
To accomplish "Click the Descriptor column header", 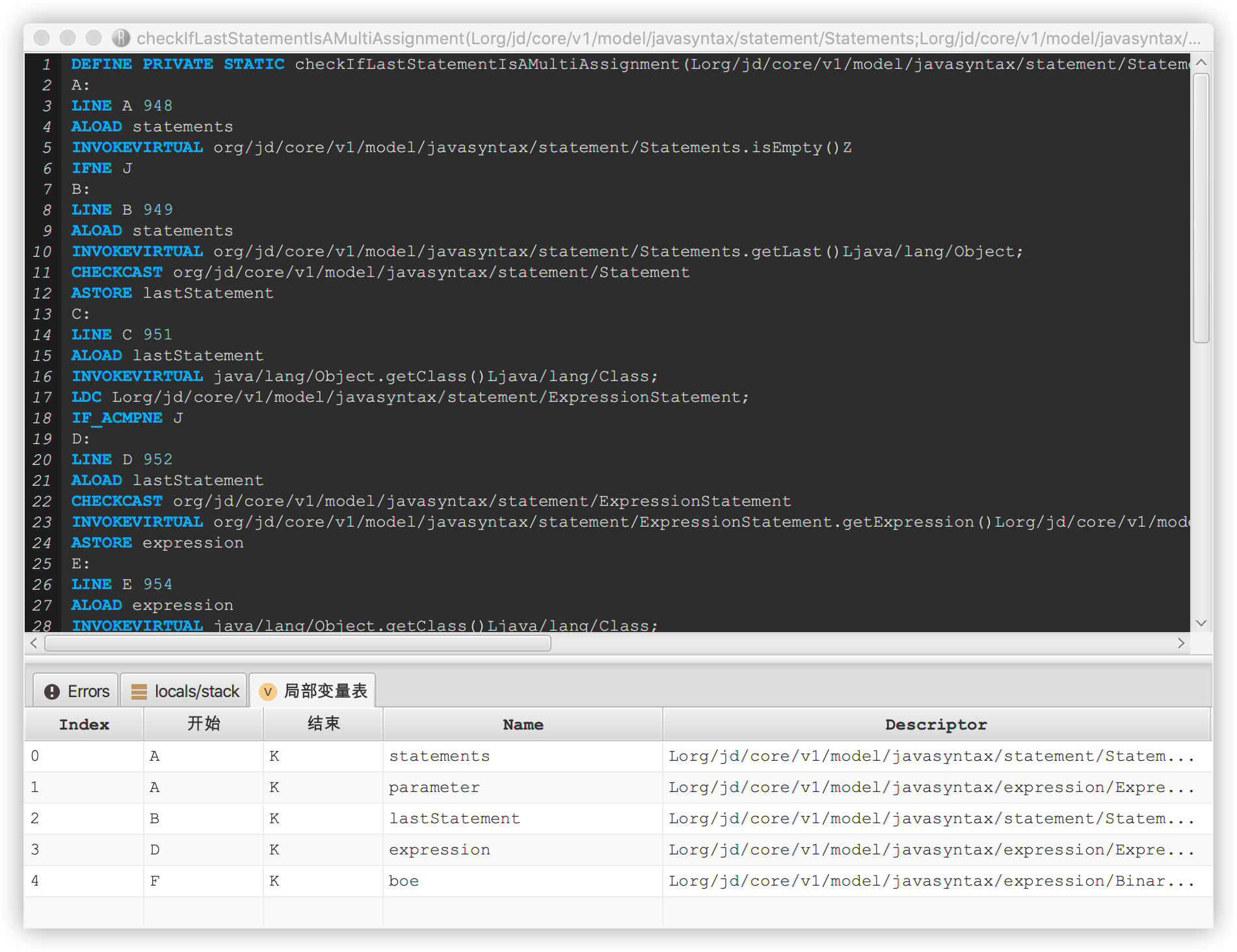I will 935,724.
